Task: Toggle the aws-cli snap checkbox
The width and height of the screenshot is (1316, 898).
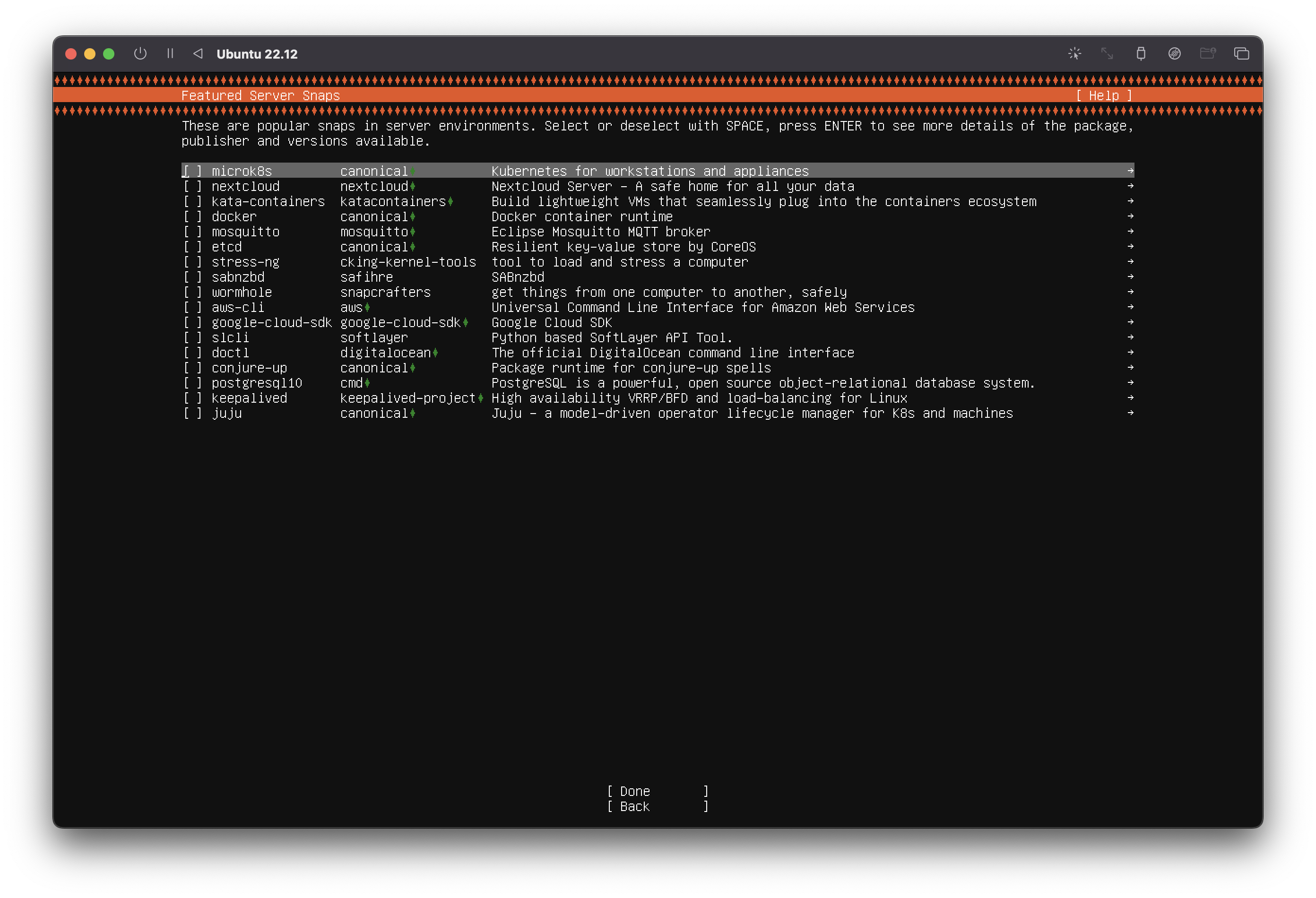Action: 192,308
